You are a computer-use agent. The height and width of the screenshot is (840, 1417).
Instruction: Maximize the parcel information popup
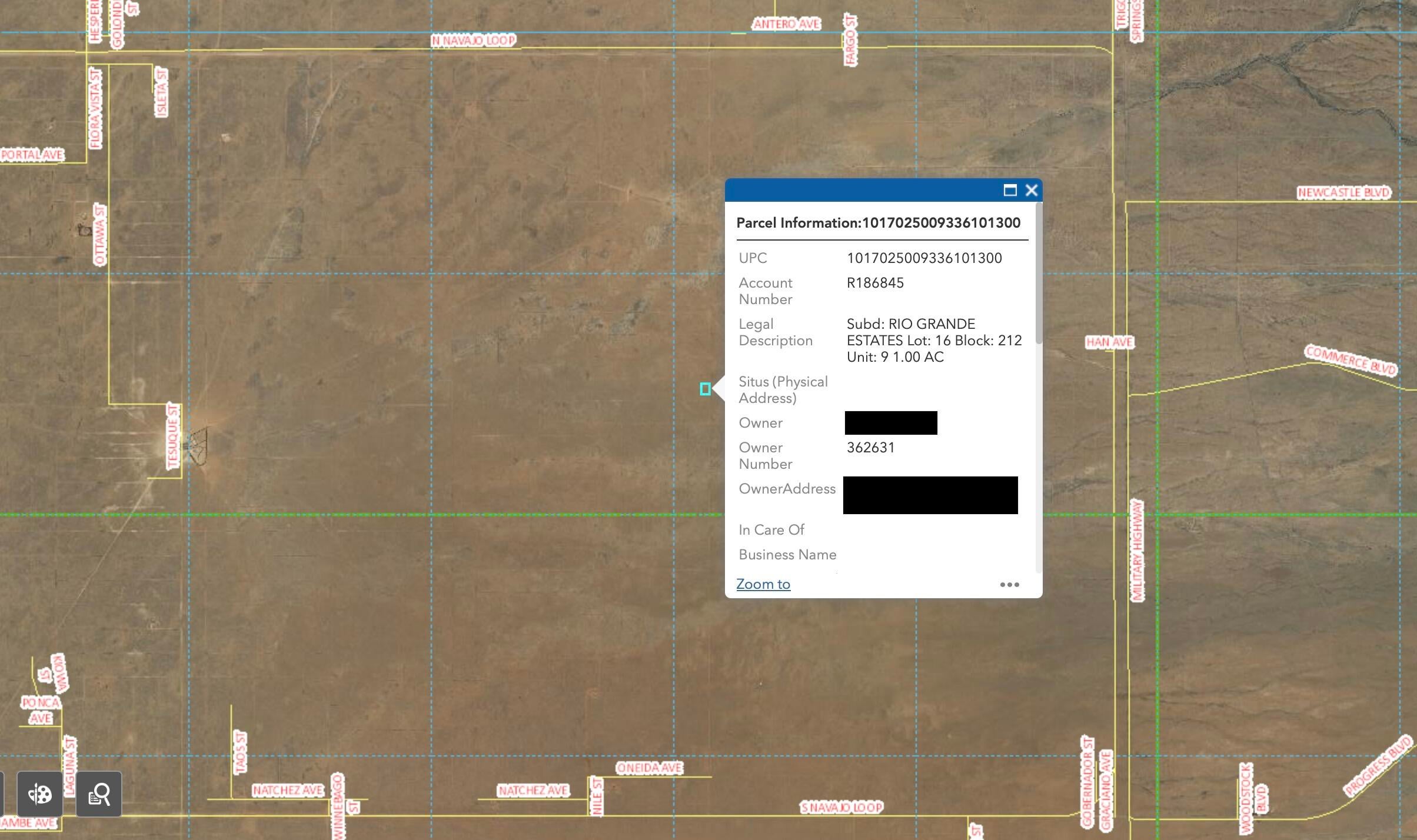[x=1010, y=190]
